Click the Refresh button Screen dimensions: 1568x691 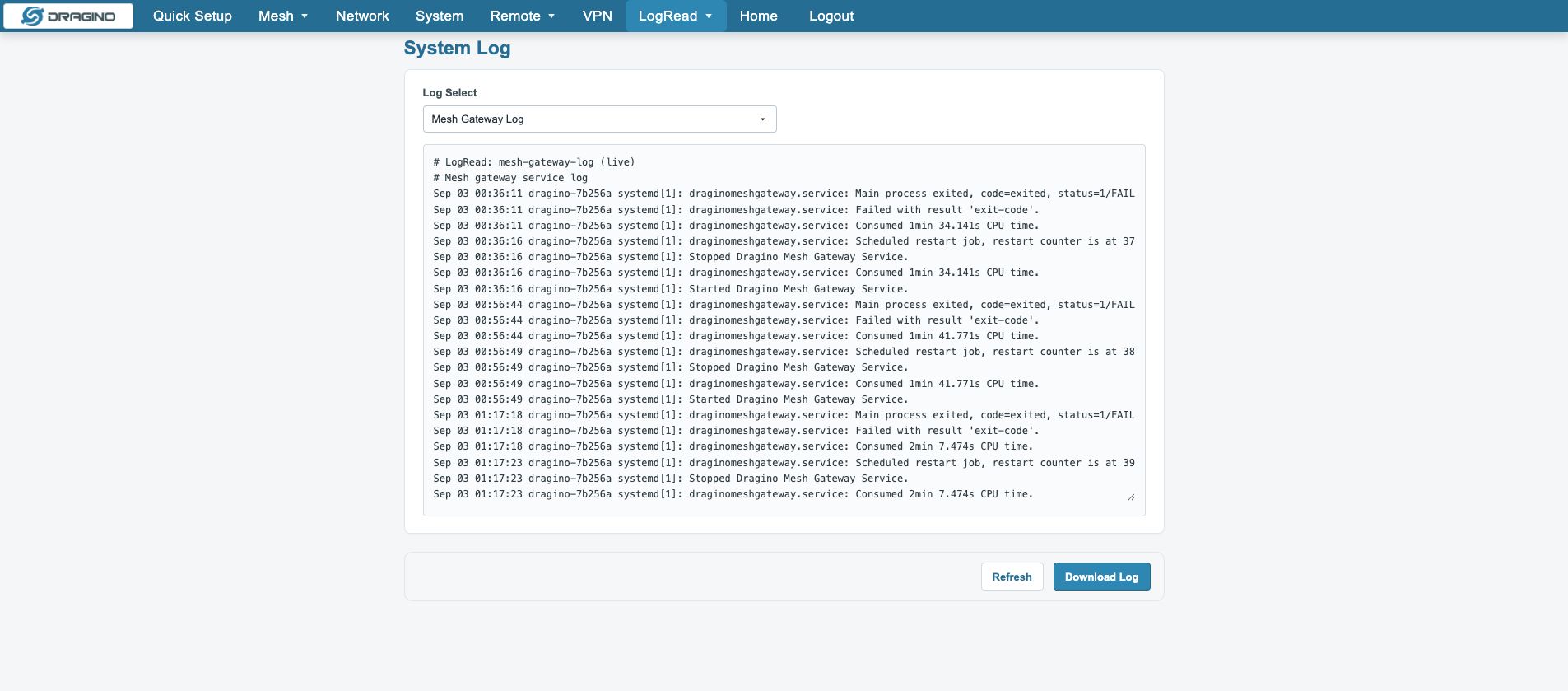(x=1012, y=577)
